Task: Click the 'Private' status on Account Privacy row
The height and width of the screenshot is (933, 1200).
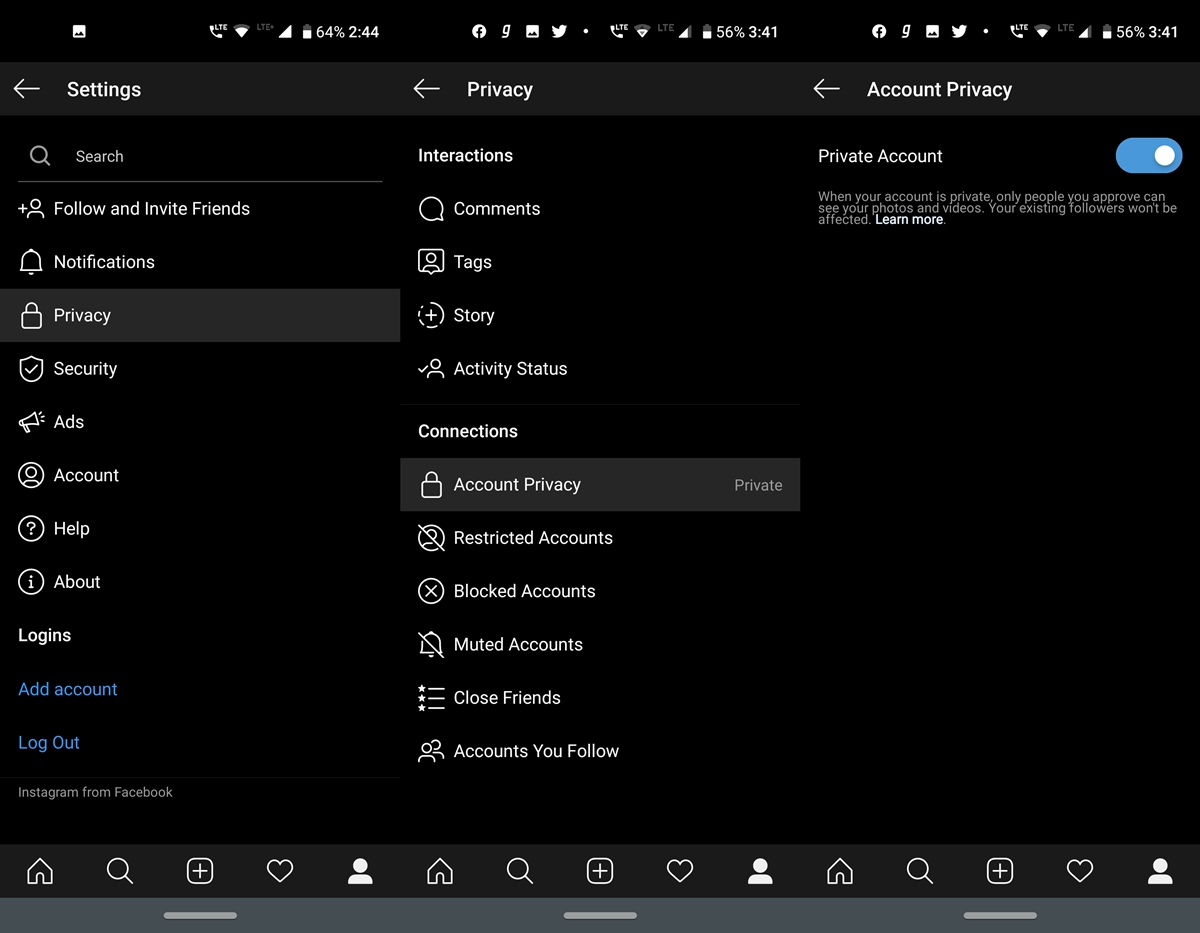Action: point(758,485)
